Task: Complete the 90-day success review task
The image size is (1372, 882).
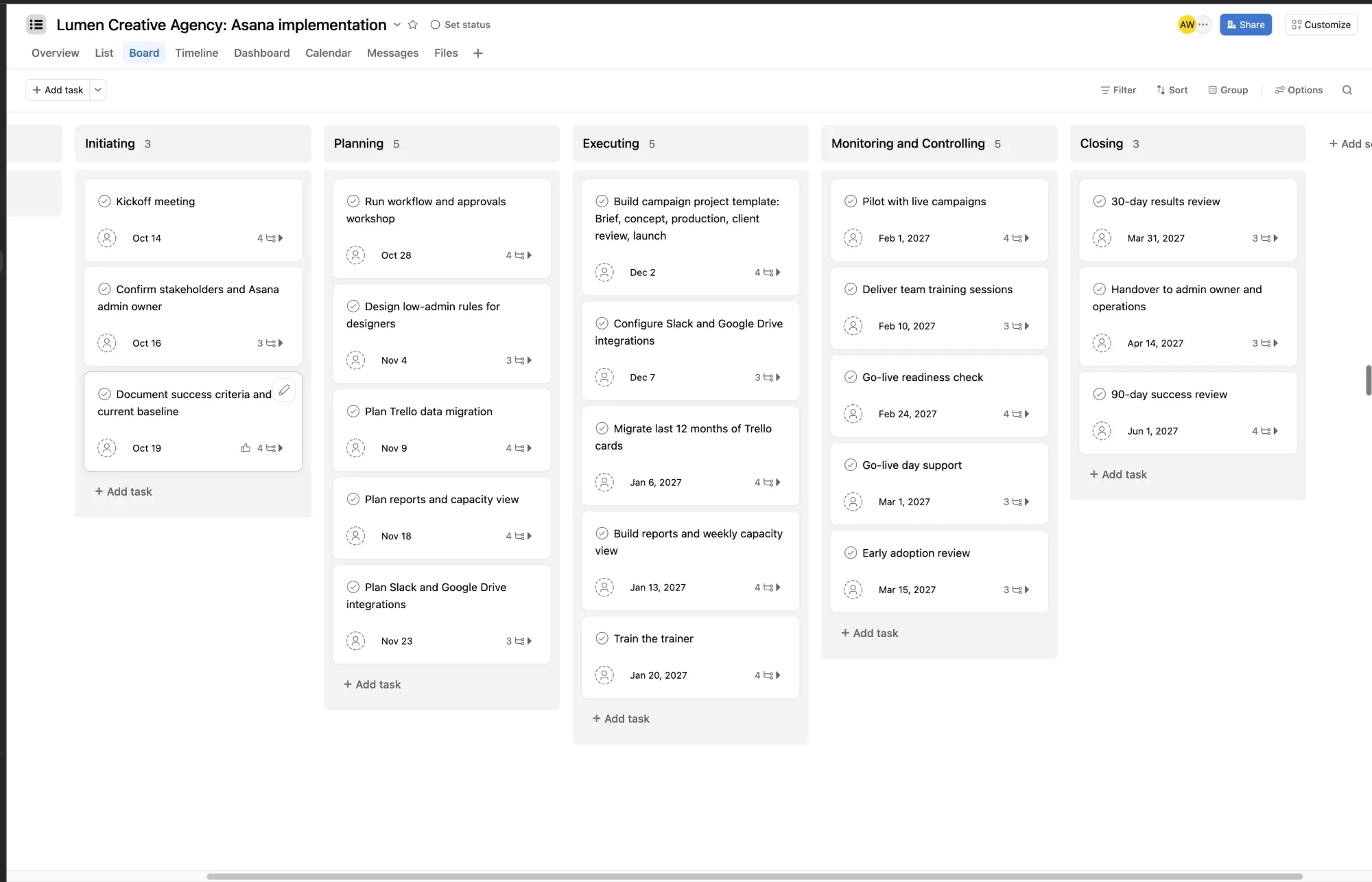Action: pos(1099,394)
